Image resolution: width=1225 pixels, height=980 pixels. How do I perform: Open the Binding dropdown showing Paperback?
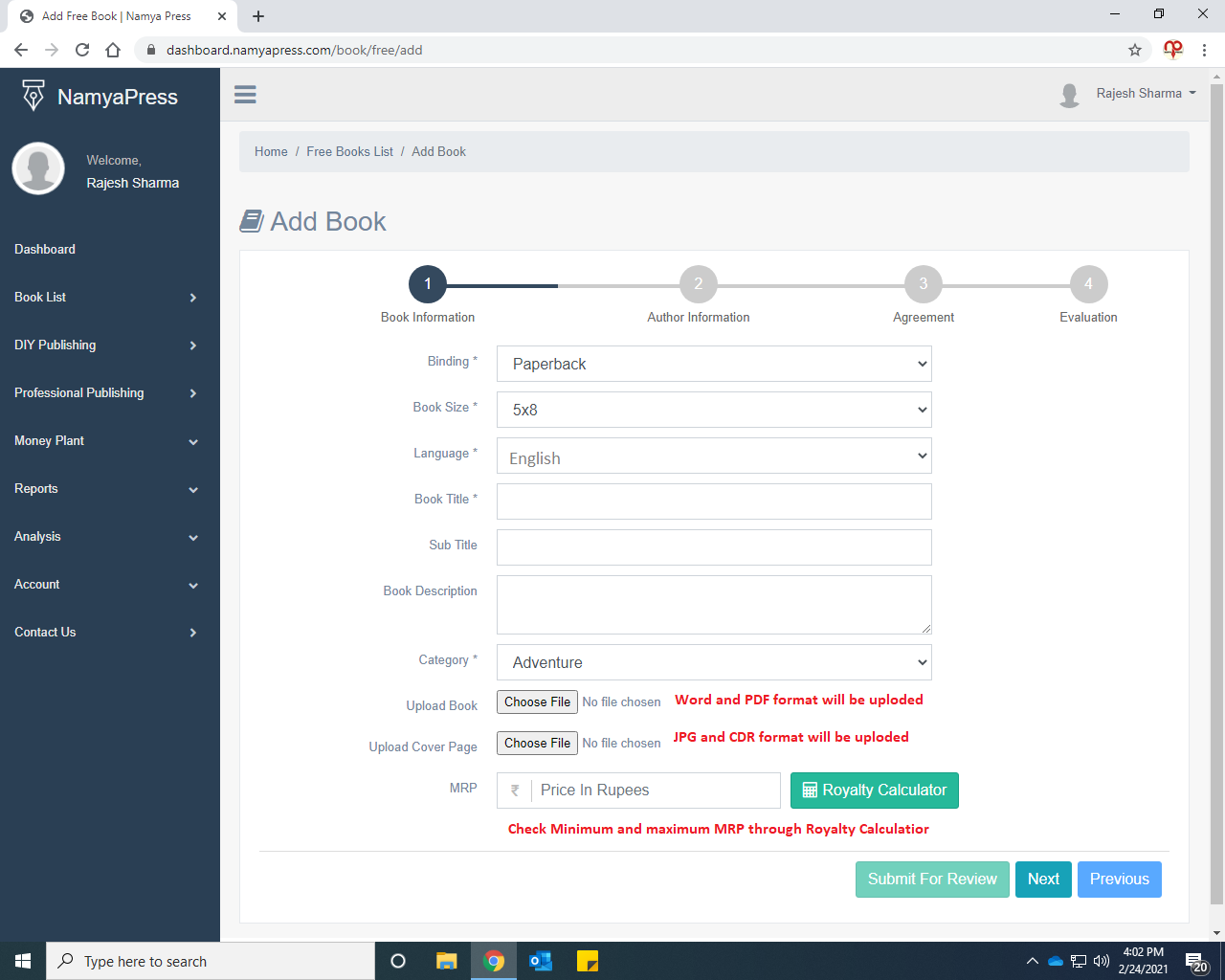[714, 364]
